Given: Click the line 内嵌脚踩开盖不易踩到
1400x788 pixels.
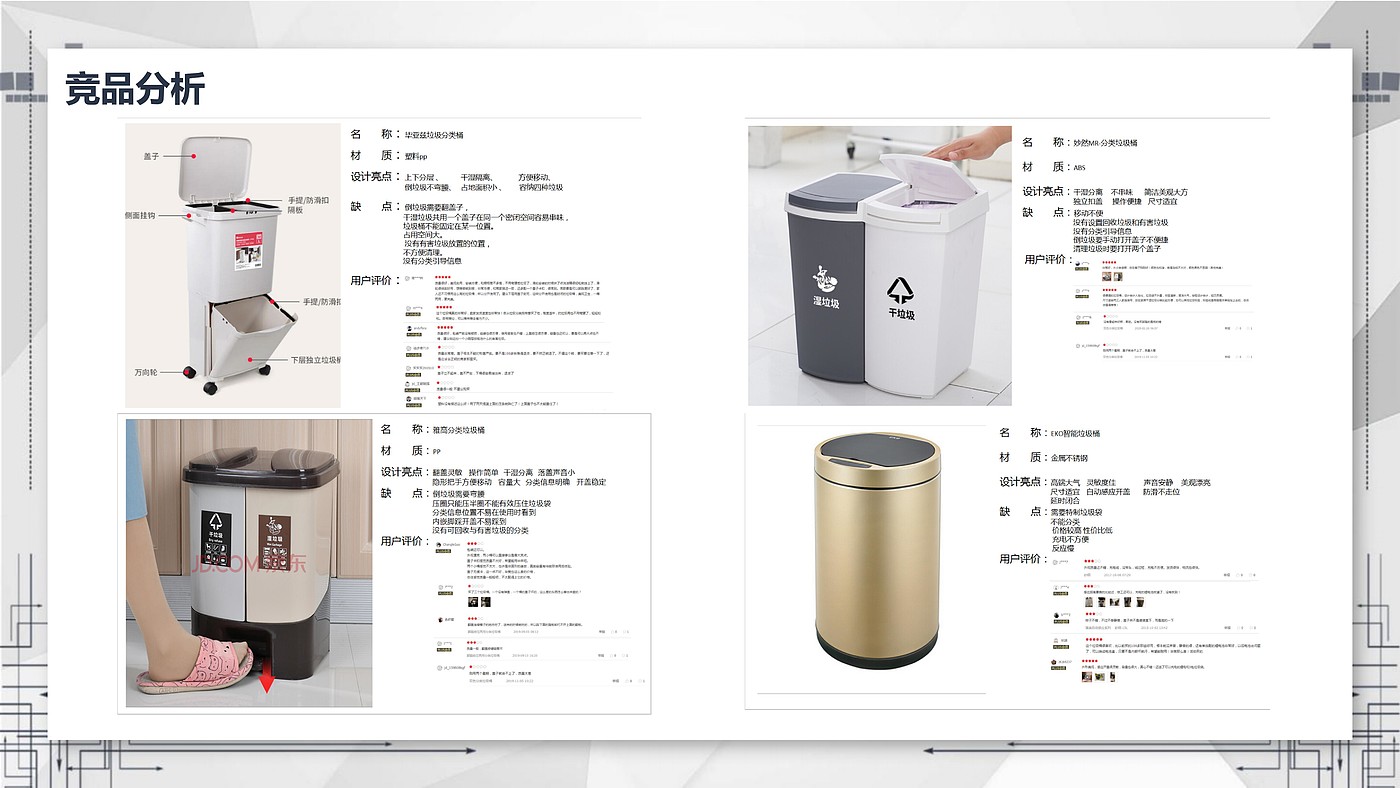Looking at the screenshot, I should point(470,521).
